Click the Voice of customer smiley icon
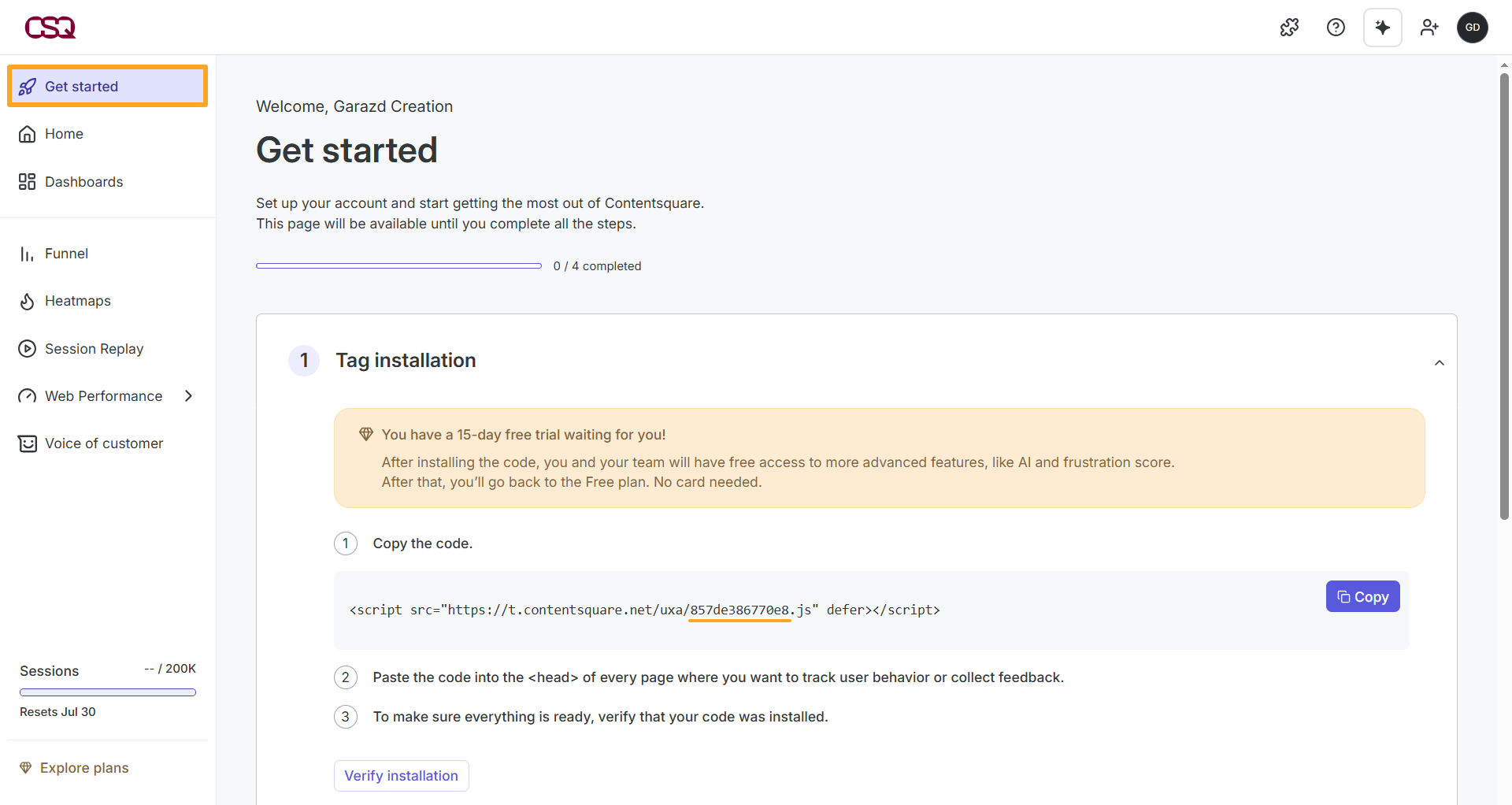1512x805 pixels. (28, 443)
